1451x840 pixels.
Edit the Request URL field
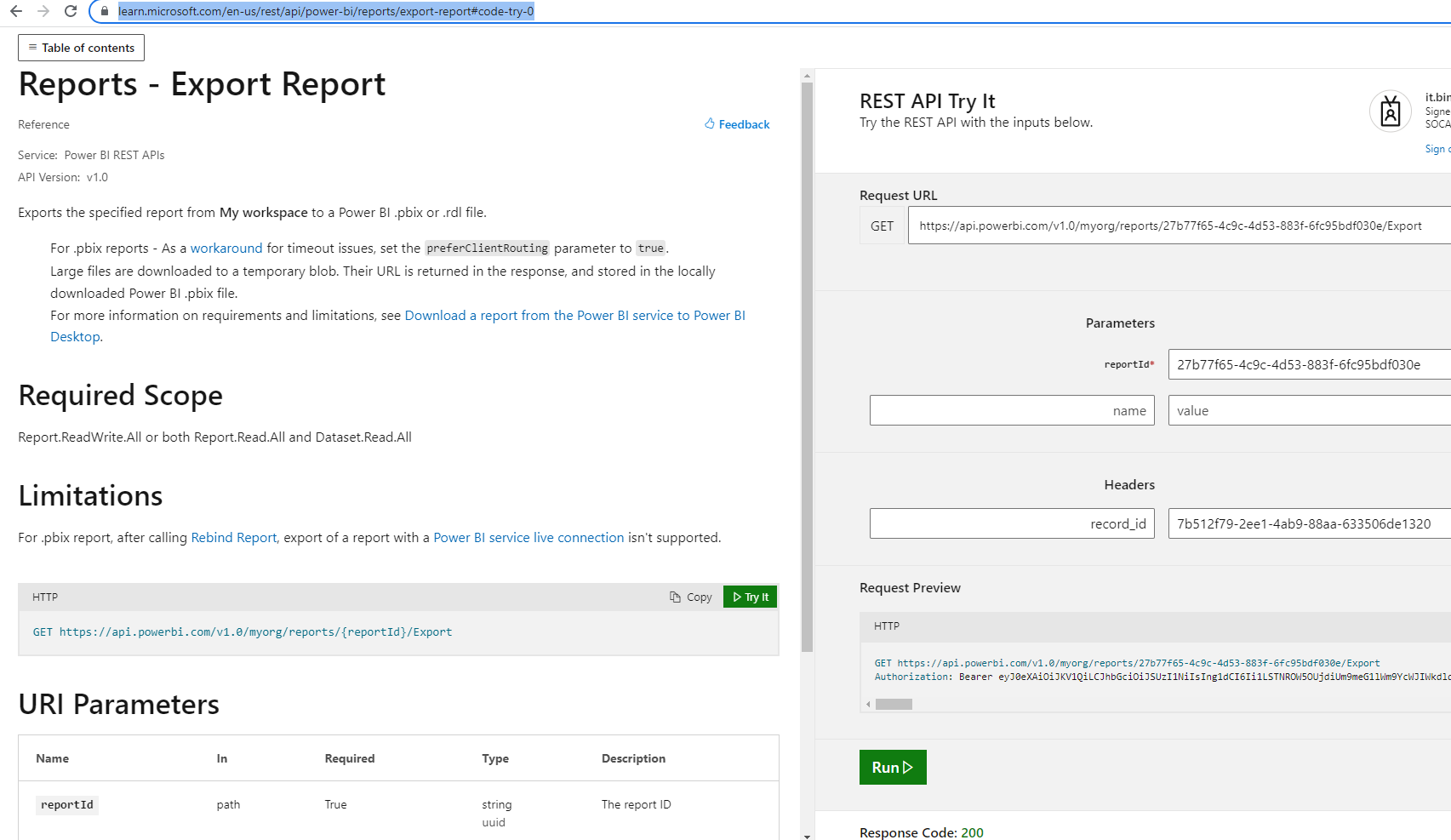point(1180,226)
